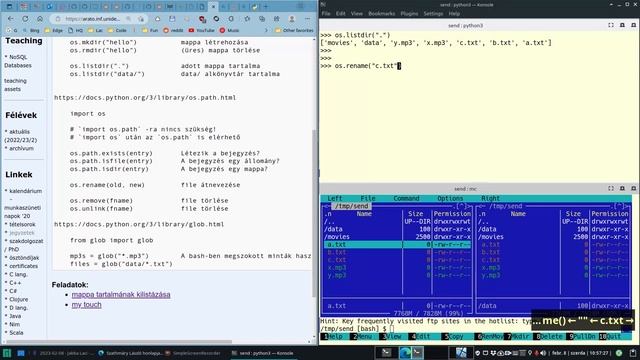Open the Fun favorites folder
The image size is (640, 360).
point(150,30)
